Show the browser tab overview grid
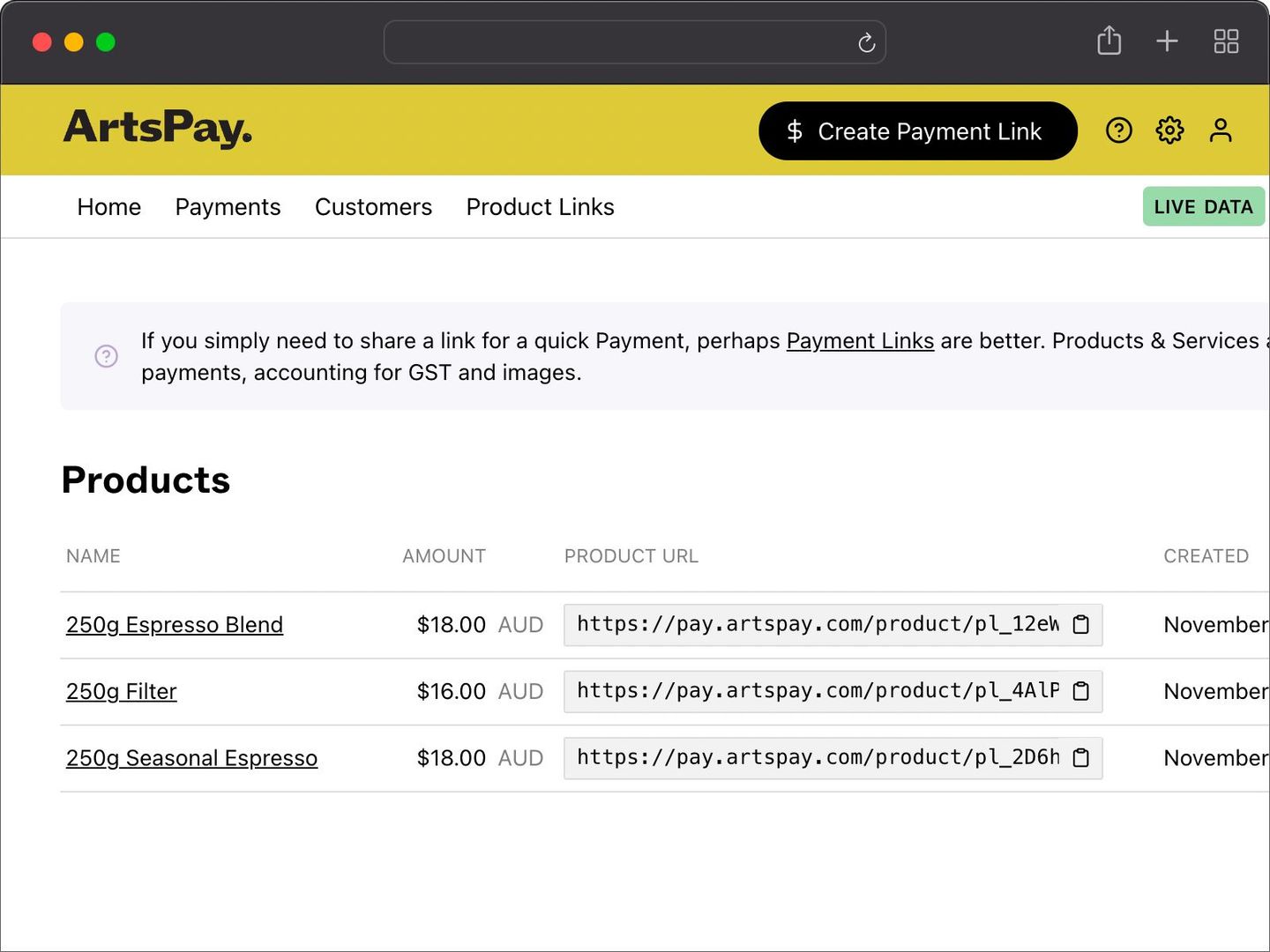1270x952 pixels. tap(1226, 41)
